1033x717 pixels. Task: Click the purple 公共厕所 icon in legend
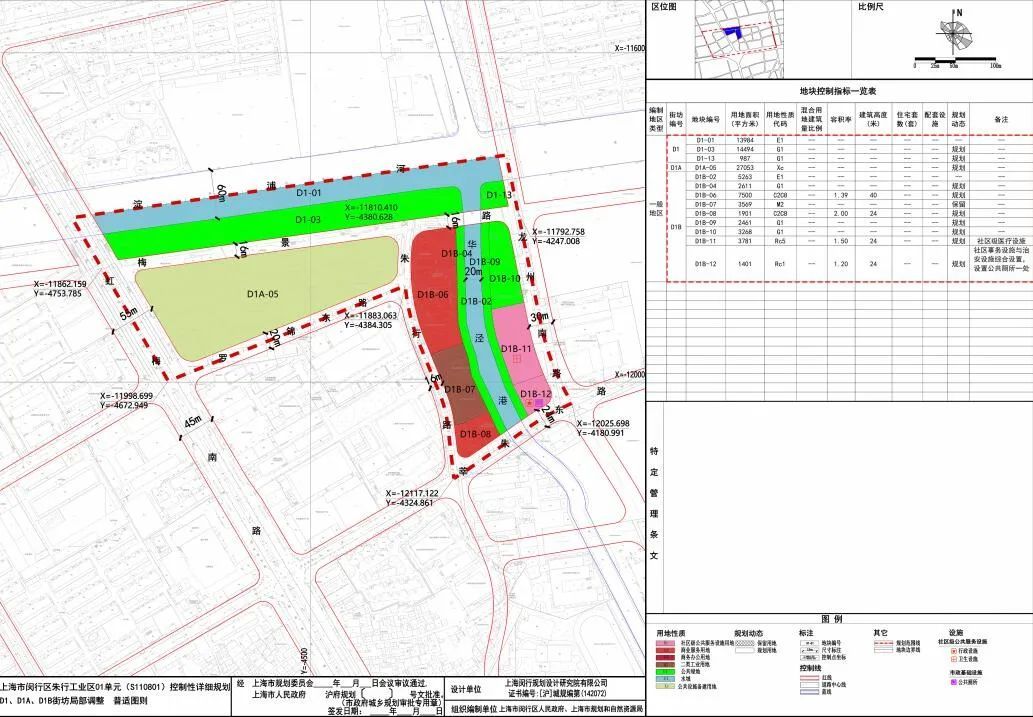954,682
